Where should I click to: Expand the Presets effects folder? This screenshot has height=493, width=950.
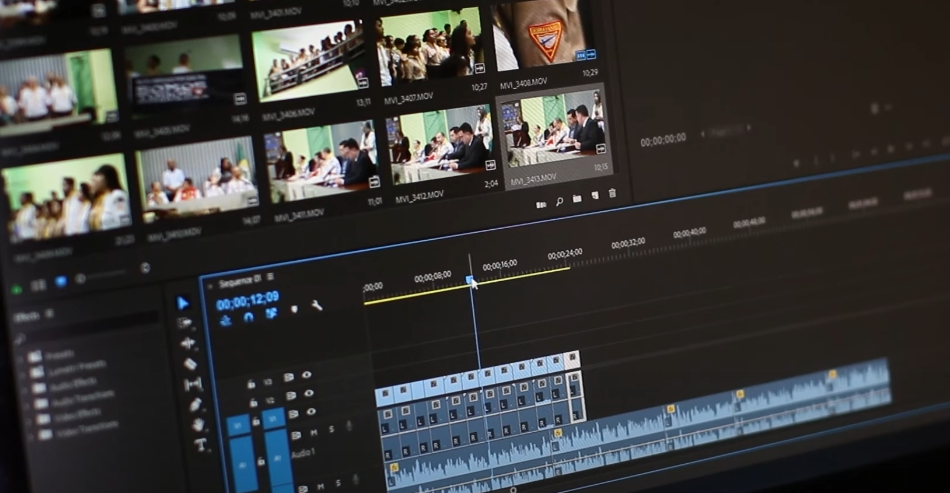(22, 357)
